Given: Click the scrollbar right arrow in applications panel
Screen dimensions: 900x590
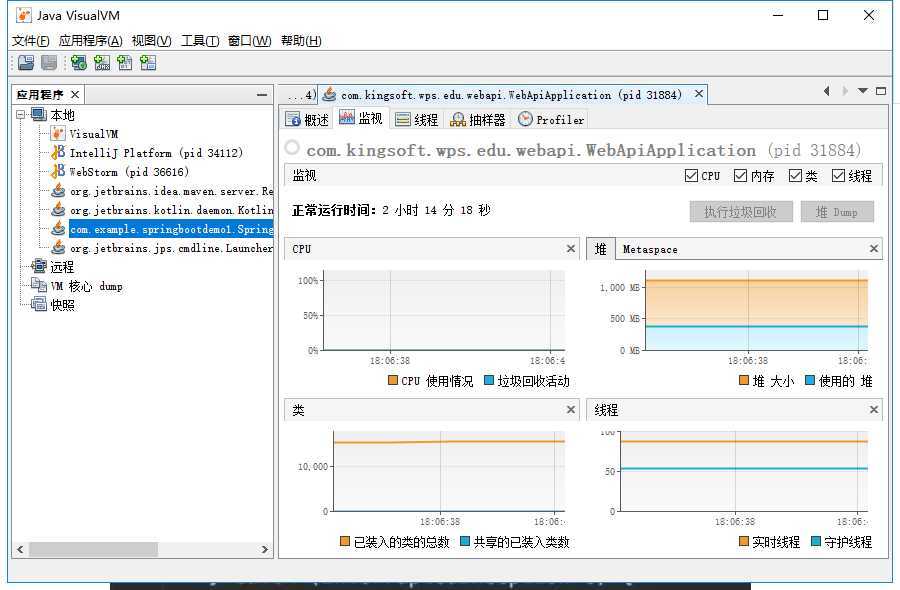Looking at the screenshot, I should [x=265, y=549].
